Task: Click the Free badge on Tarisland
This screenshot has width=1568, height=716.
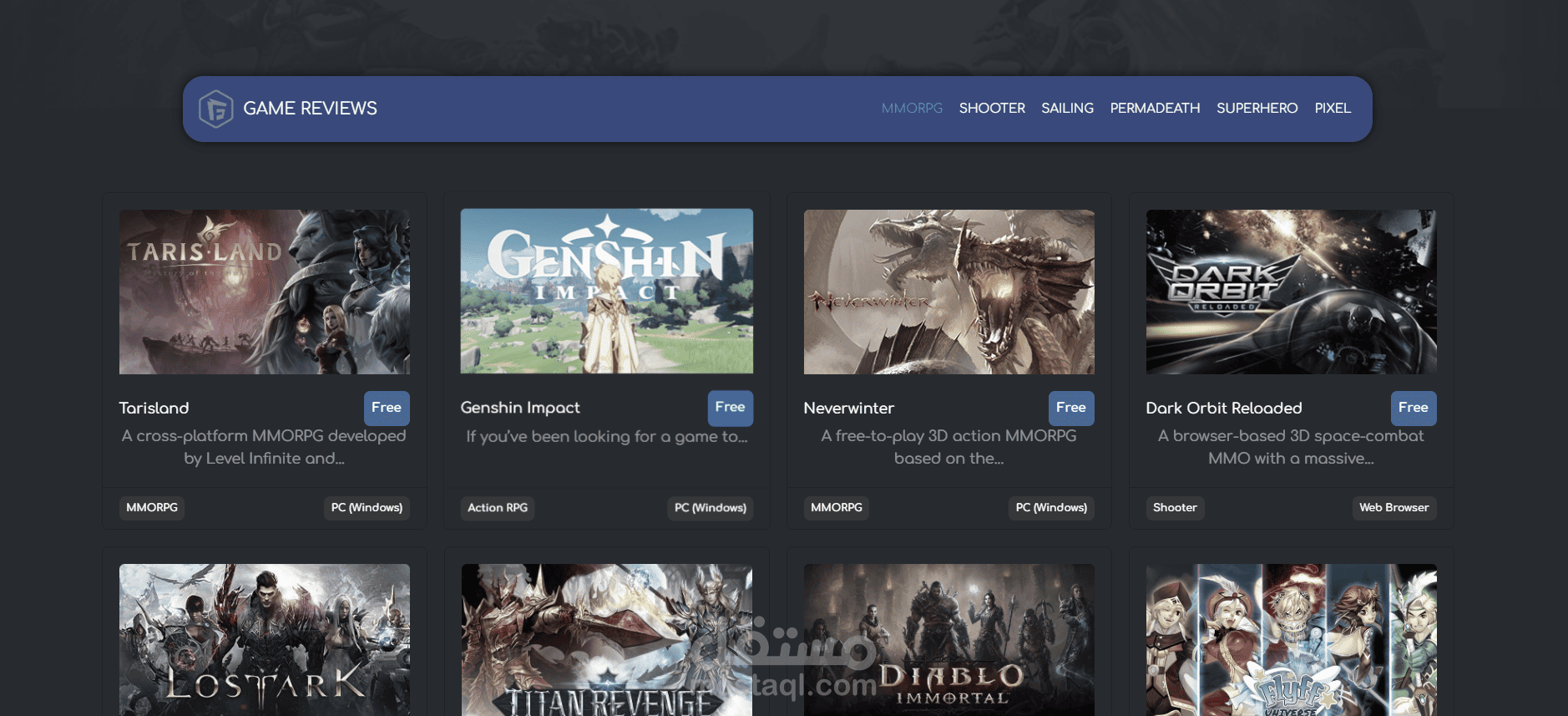Action: [x=387, y=408]
